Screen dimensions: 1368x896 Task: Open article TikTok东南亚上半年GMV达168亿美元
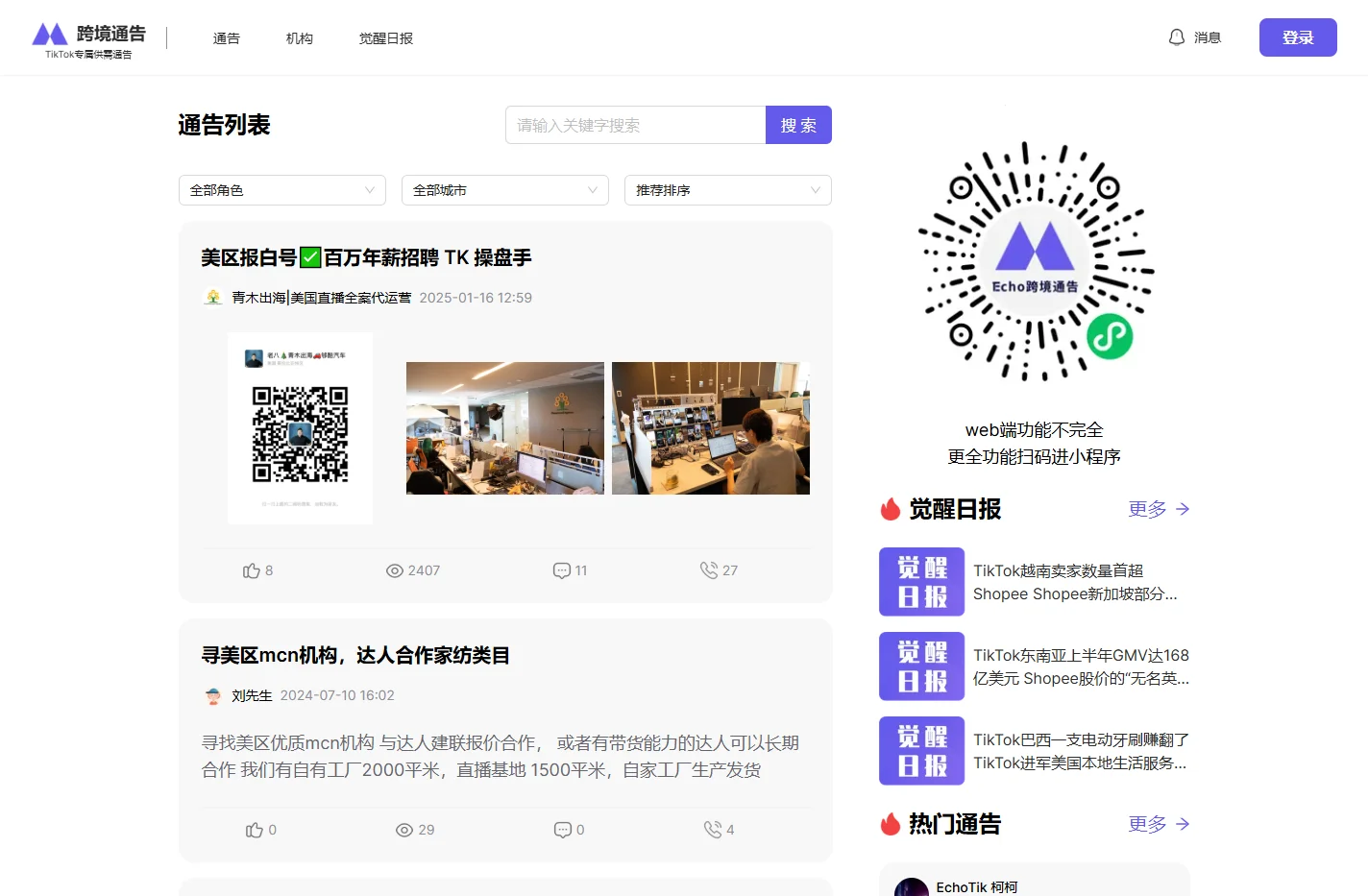coord(1082,666)
